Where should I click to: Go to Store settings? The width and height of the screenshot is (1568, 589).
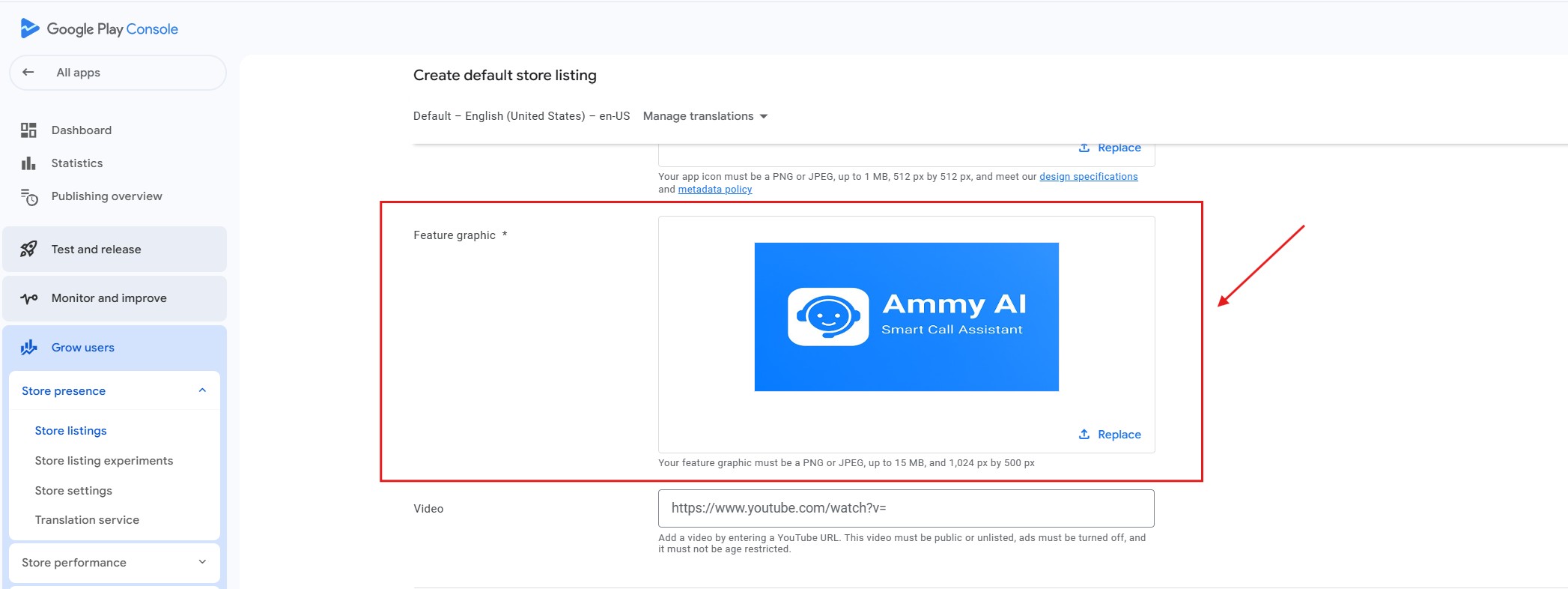73,491
